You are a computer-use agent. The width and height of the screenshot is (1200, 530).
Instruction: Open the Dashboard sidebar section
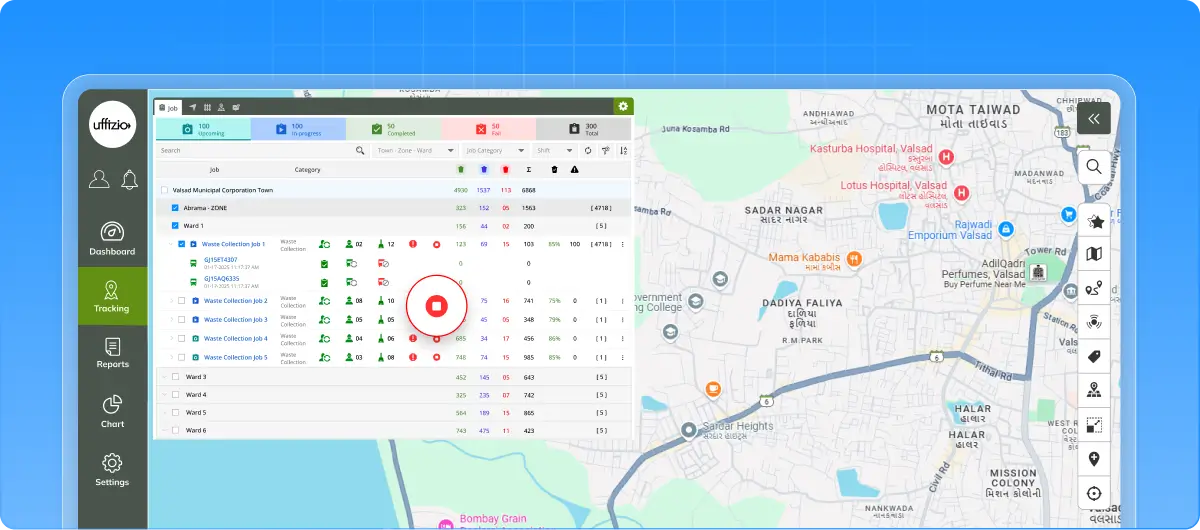[112, 238]
